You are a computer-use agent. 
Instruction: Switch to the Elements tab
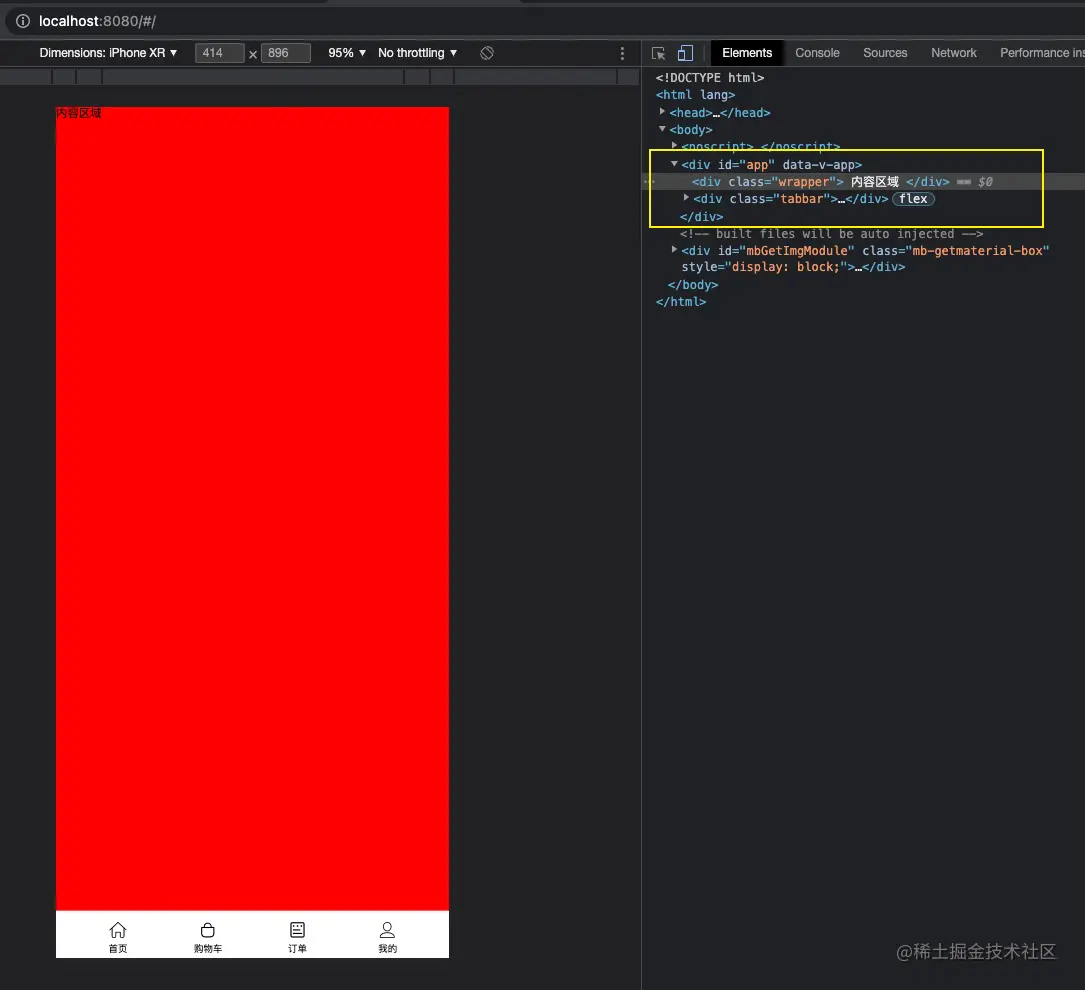tap(747, 53)
